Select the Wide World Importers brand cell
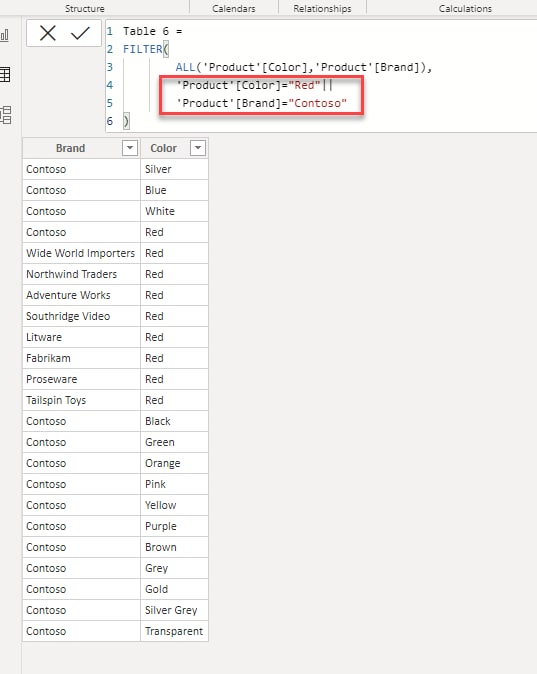Image resolution: width=537 pixels, height=674 pixels. click(81, 253)
